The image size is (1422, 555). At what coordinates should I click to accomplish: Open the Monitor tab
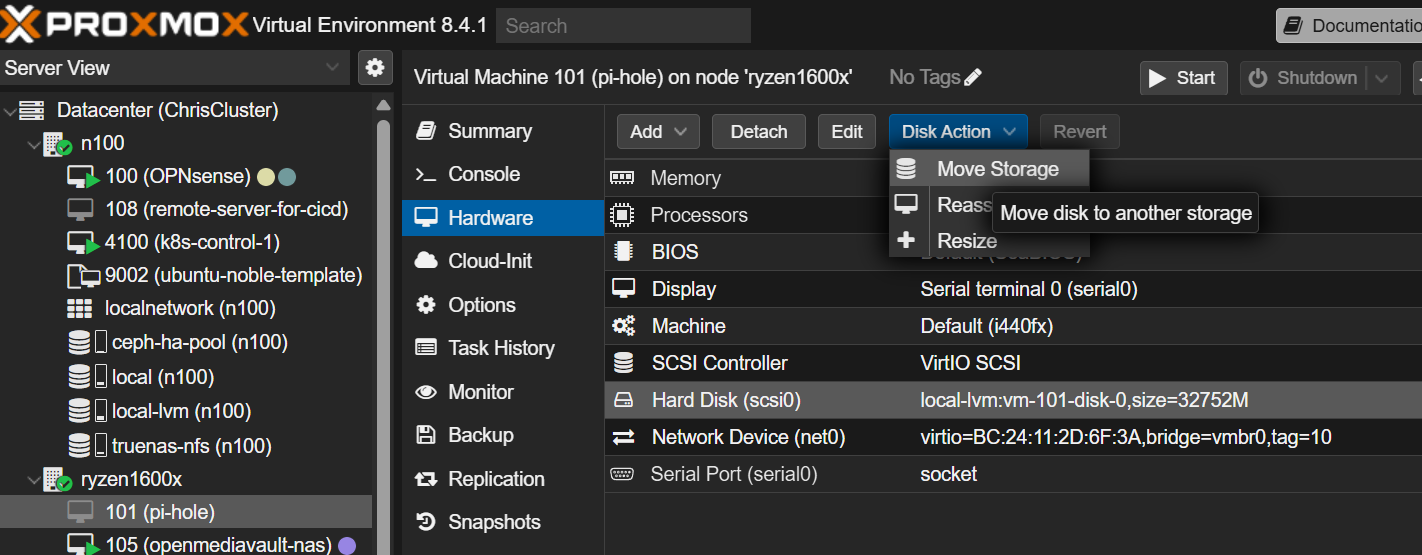503,392
